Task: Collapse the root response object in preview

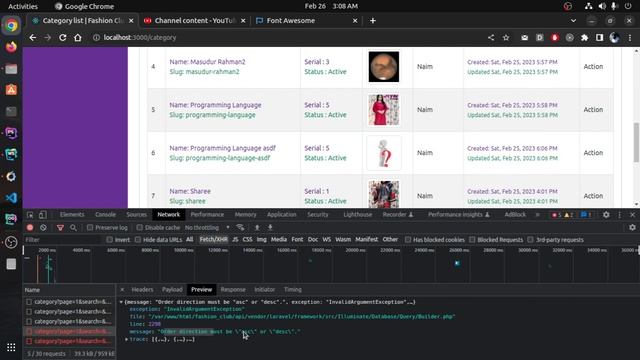Action: [x=121, y=302]
